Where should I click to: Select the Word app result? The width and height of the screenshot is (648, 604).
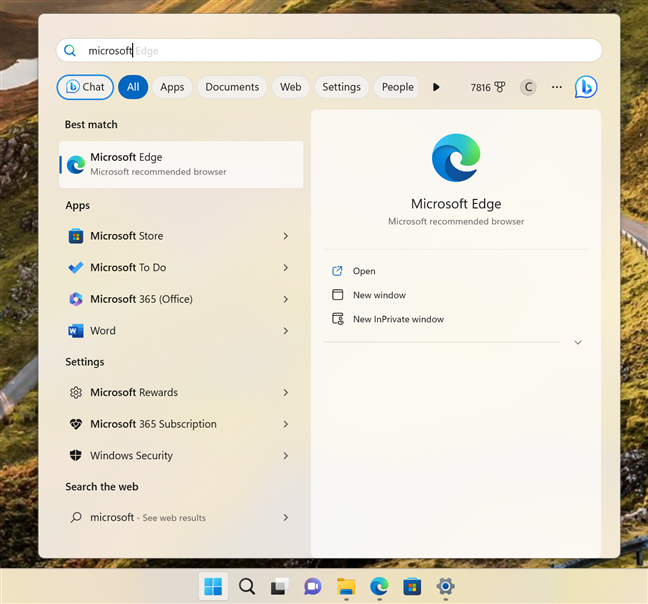[179, 331]
